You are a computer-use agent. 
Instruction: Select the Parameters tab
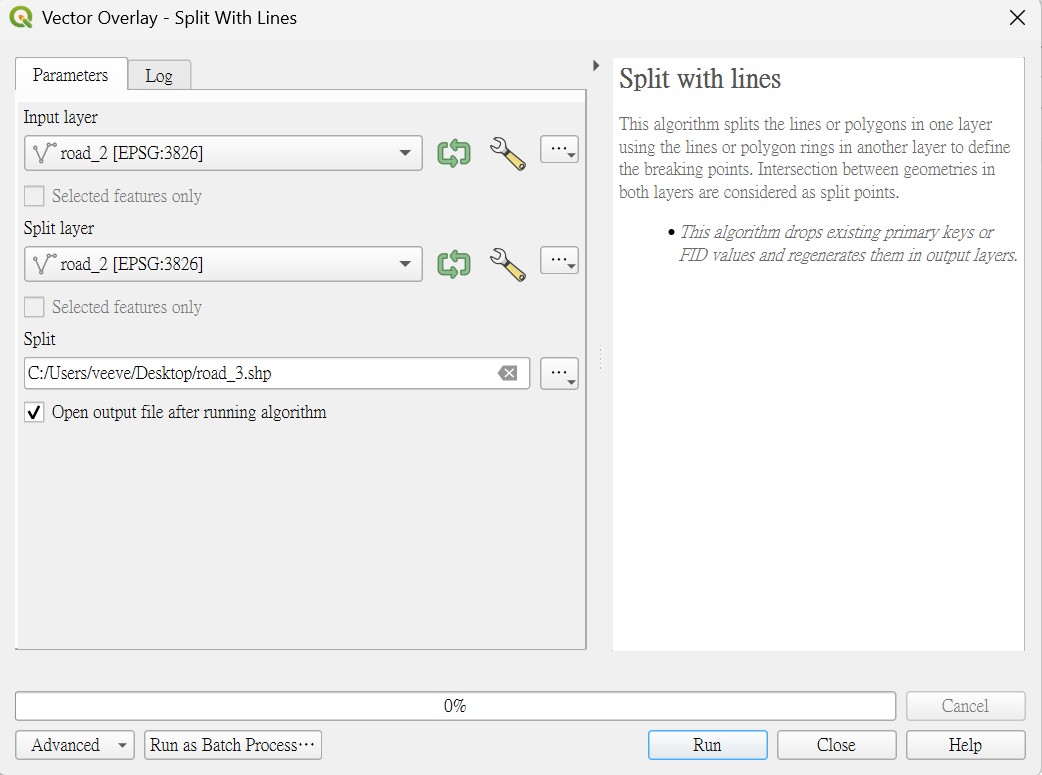click(x=70, y=74)
